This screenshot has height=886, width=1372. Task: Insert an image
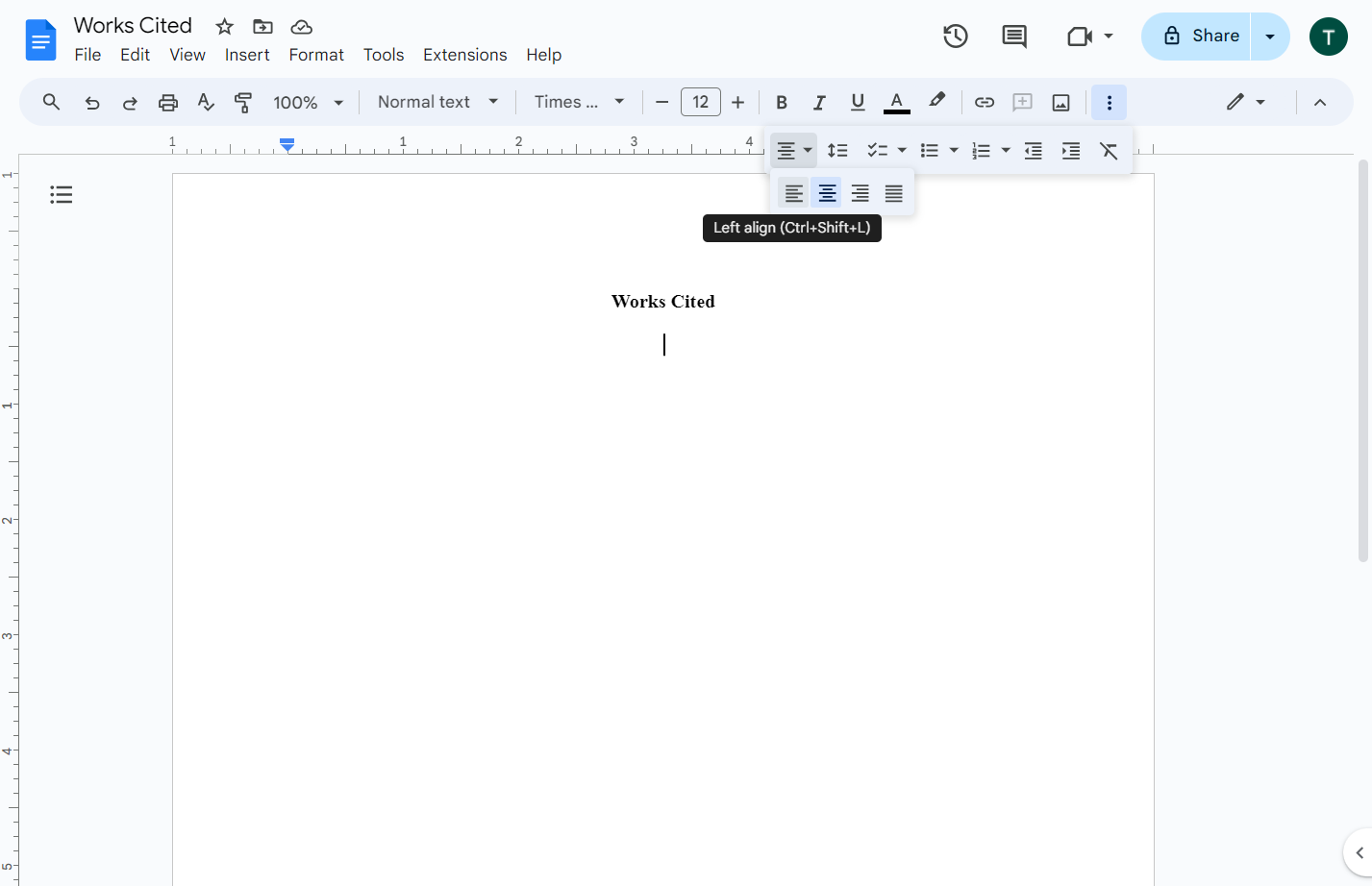1061,103
